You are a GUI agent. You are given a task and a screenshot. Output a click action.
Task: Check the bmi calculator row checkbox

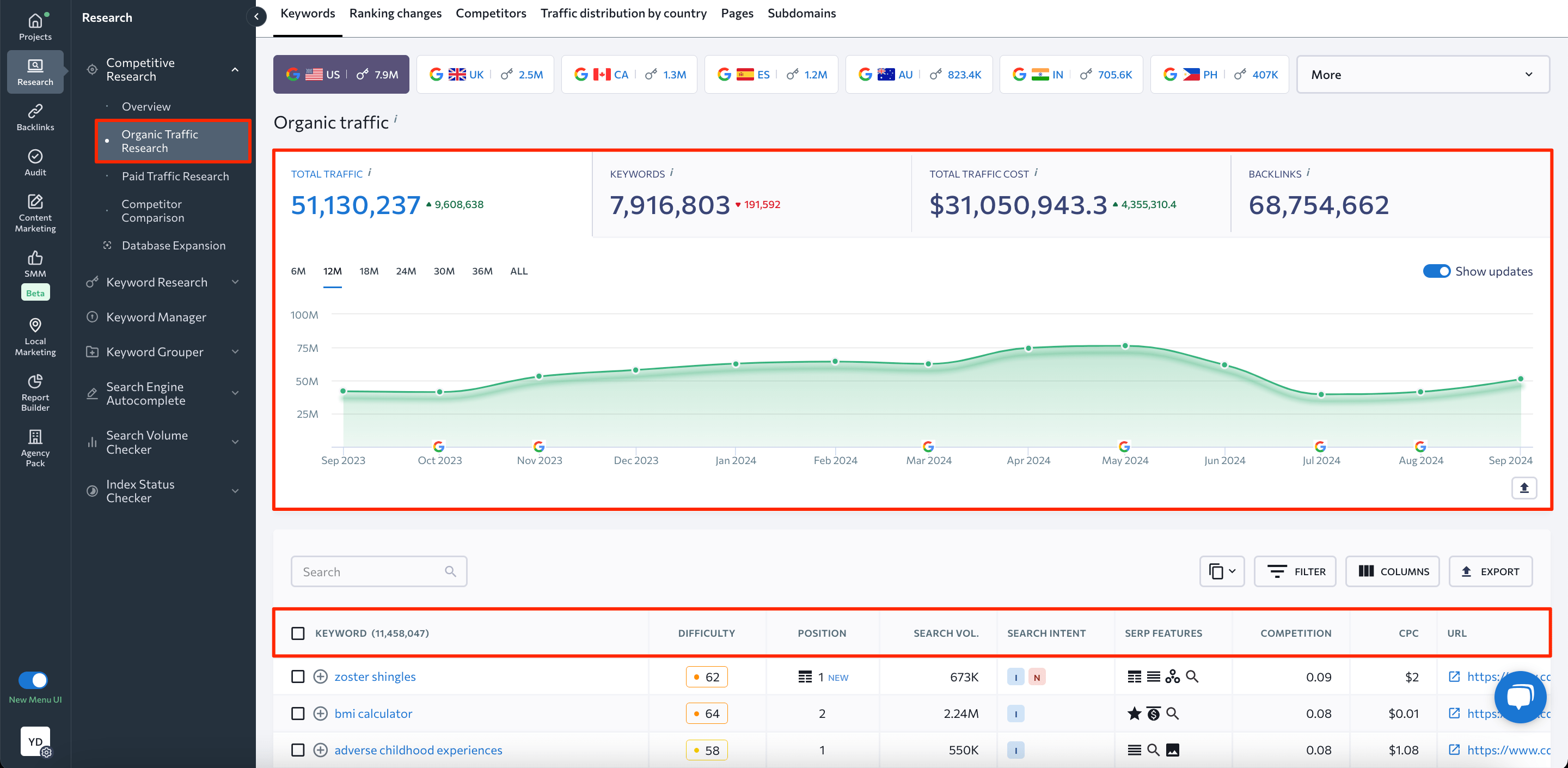pyautogui.click(x=298, y=713)
